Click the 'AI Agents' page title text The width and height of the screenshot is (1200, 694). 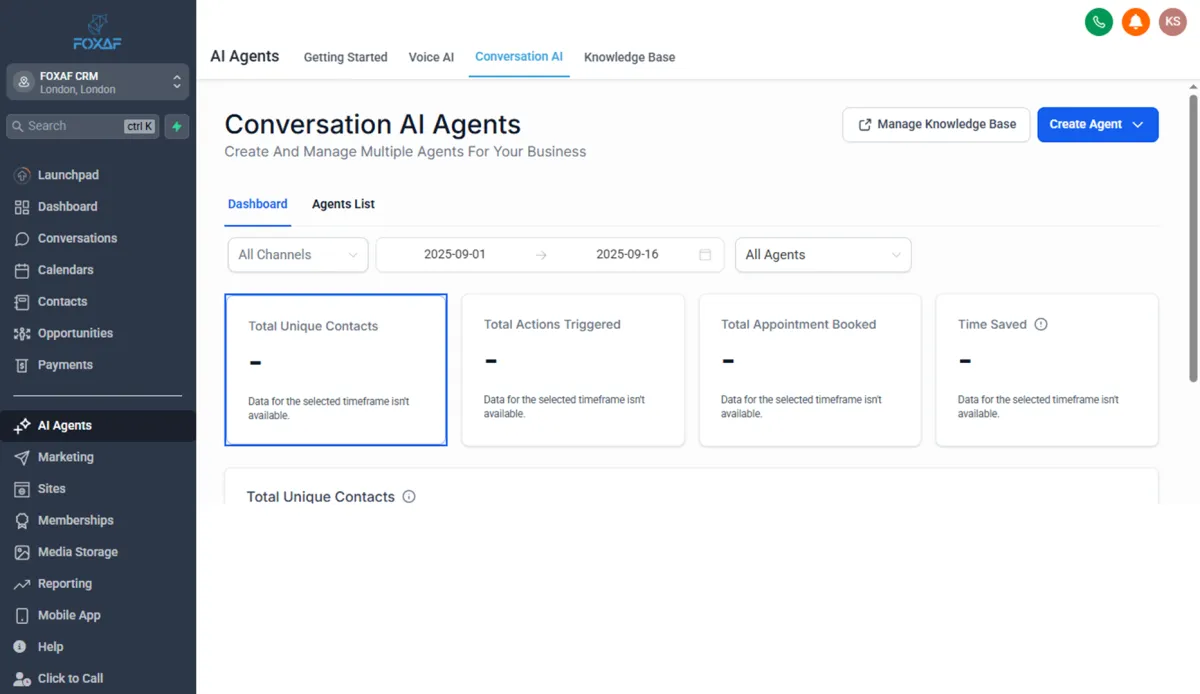245,57
